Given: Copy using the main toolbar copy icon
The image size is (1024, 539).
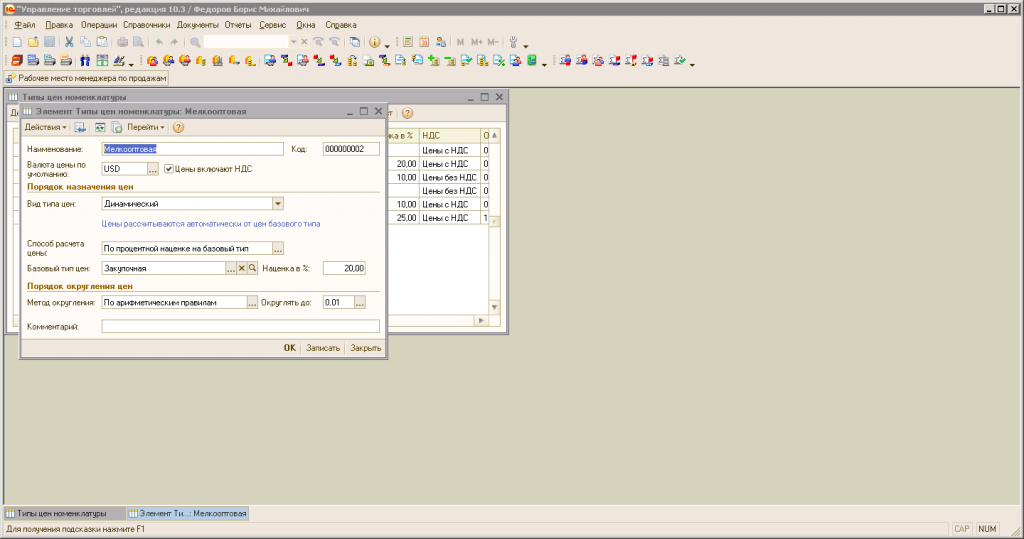Looking at the screenshot, I should coord(86,42).
